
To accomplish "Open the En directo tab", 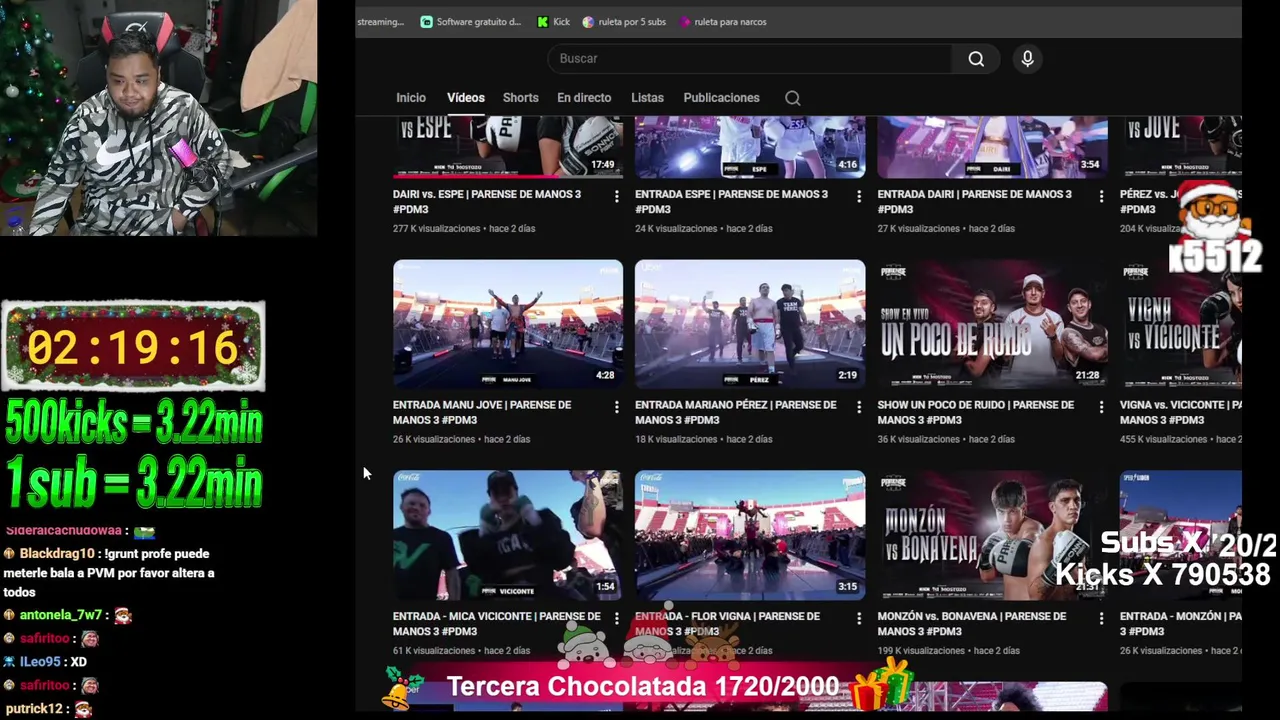I will (x=584, y=98).
